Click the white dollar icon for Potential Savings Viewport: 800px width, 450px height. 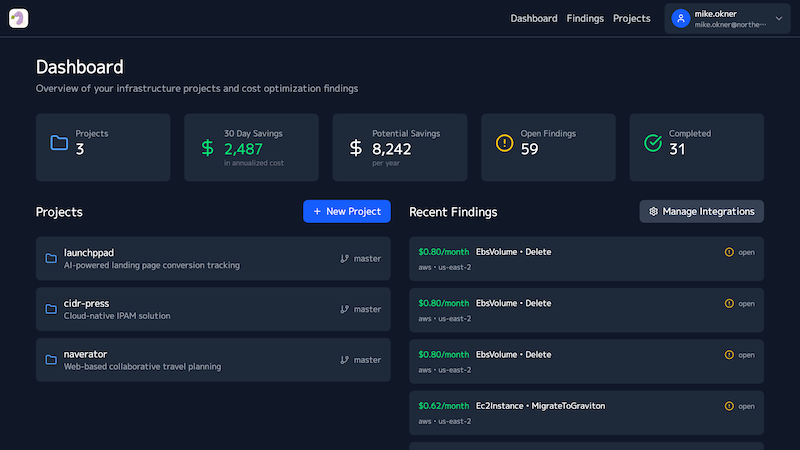[356, 148]
